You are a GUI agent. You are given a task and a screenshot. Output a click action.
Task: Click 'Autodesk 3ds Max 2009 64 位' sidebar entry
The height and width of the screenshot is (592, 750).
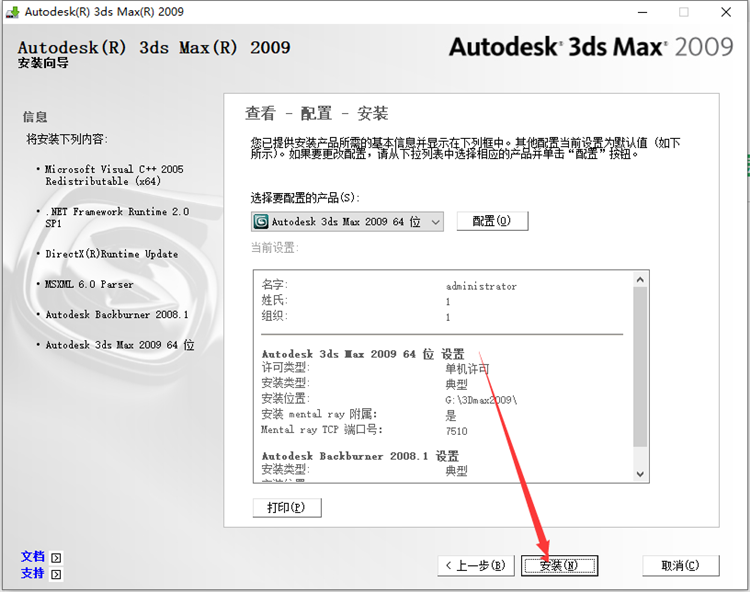coord(120,345)
